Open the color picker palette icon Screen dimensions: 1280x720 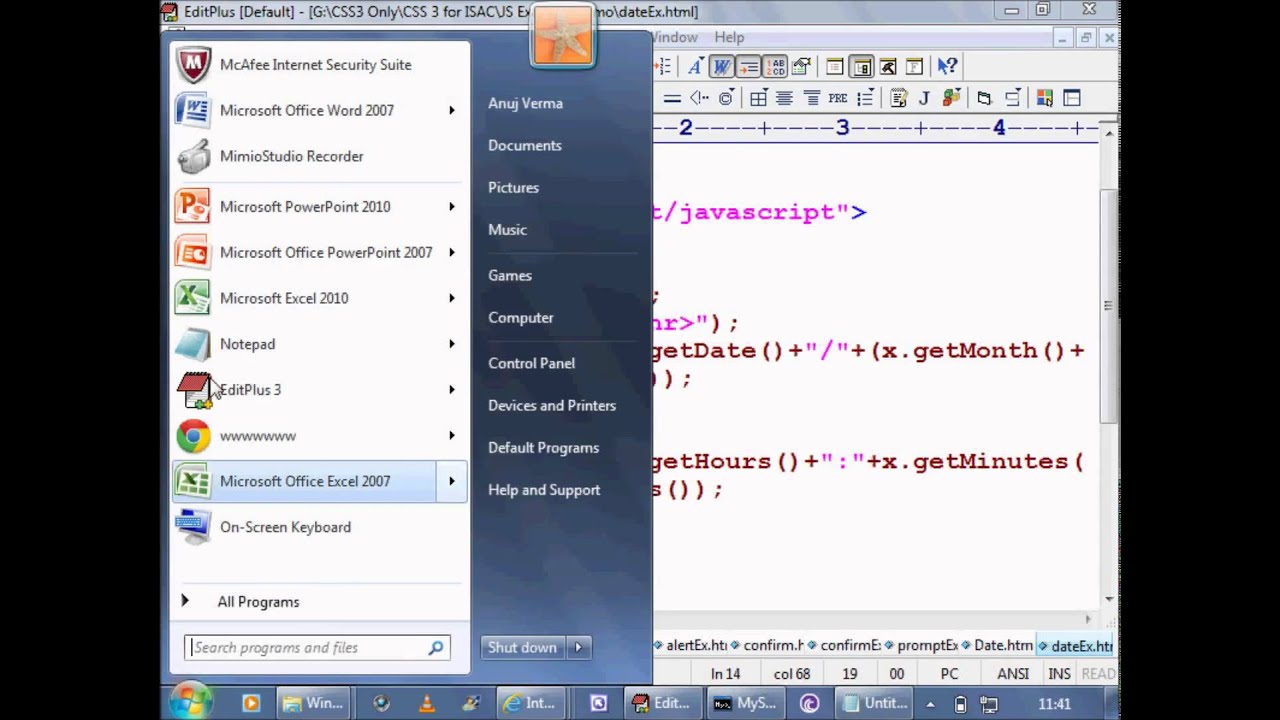point(1044,98)
